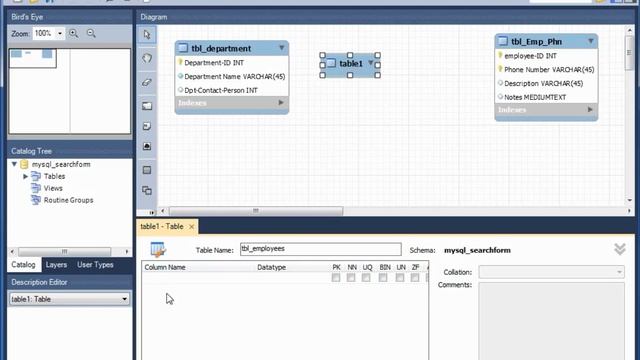The image size is (640, 360).
Task: Click the zoom in magnifier icon
Action: pyautogui.click(x=73, y=33)
